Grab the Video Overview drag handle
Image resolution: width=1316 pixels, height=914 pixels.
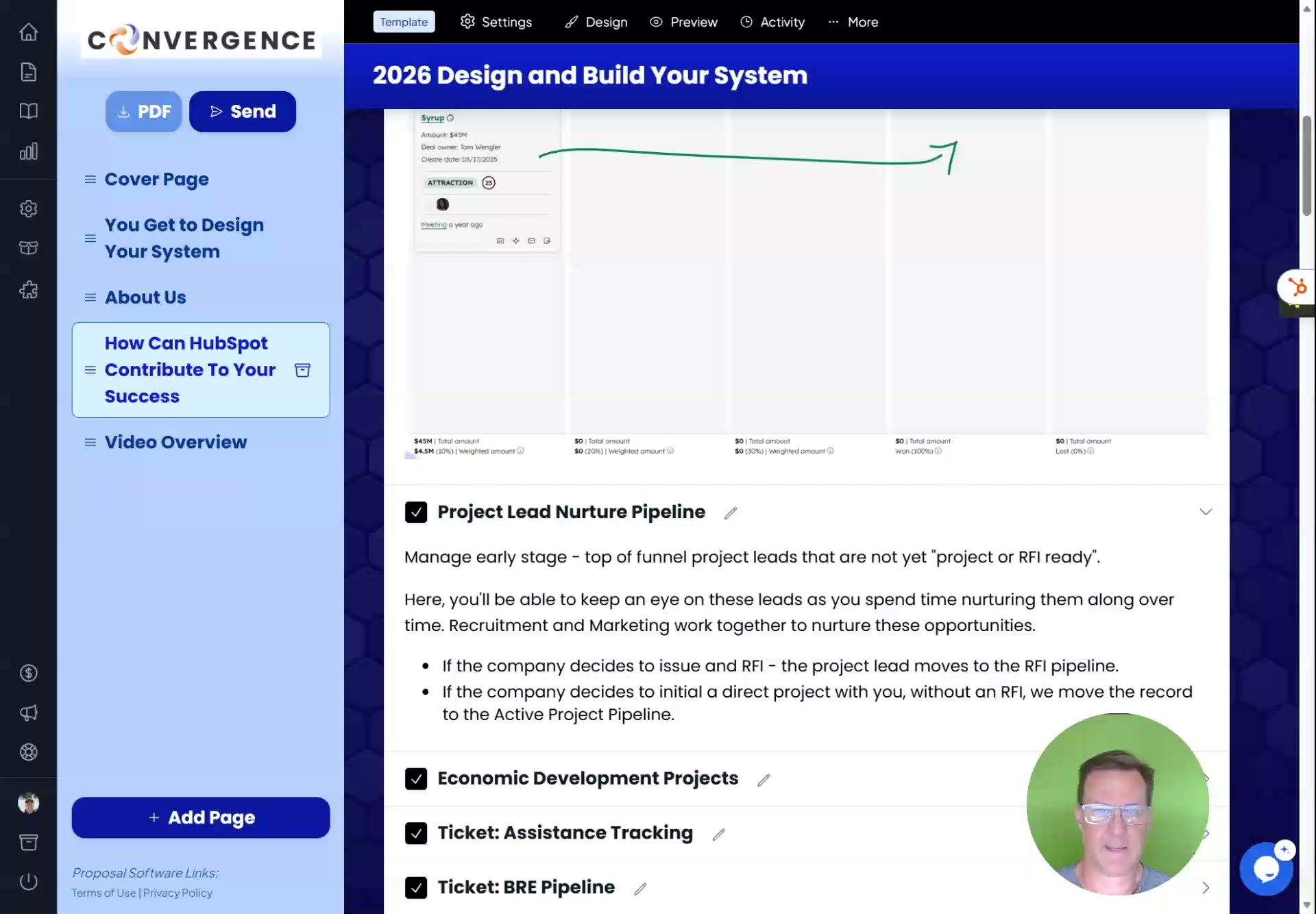click(x=90, y=443)
